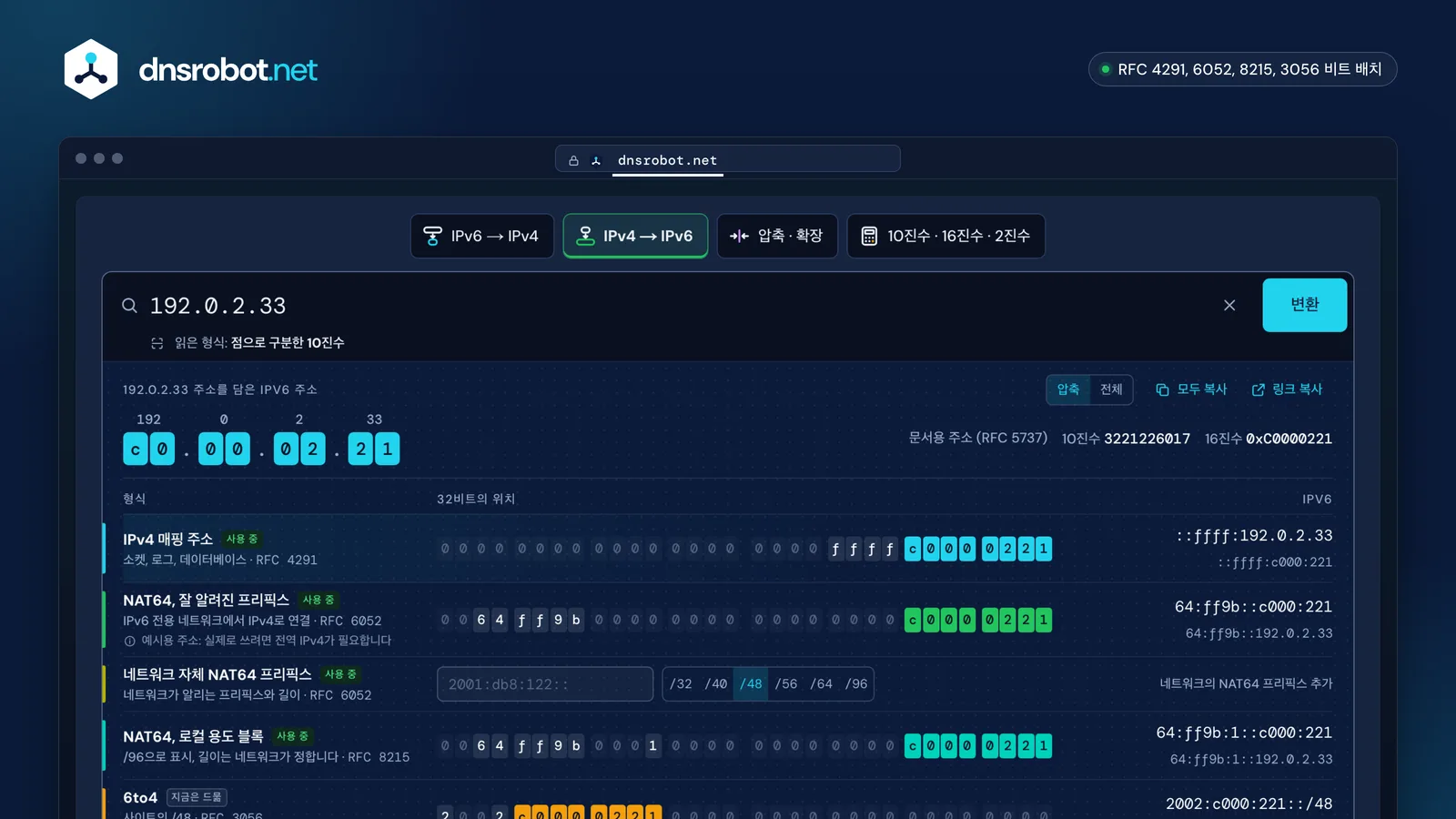Toggle the 전체 full view

pyautogui.click(x=1111, y=389)
